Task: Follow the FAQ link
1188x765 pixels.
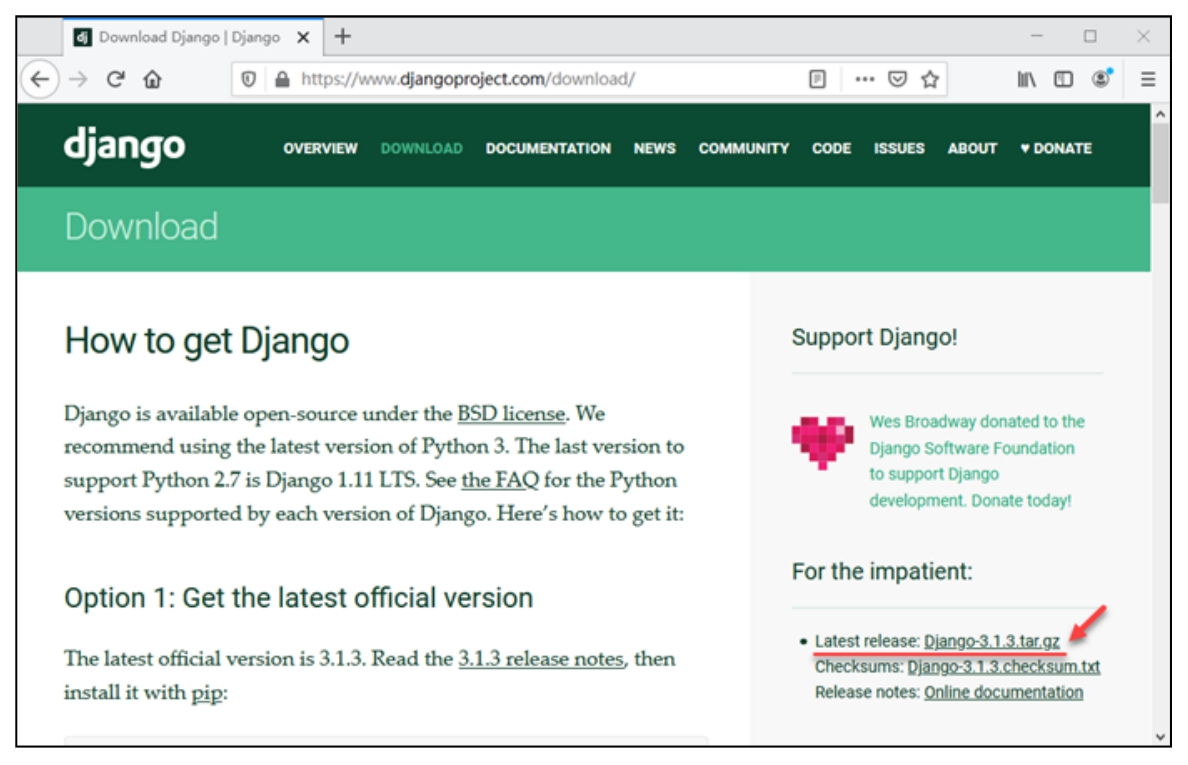Action: click(x=500, y=480)
